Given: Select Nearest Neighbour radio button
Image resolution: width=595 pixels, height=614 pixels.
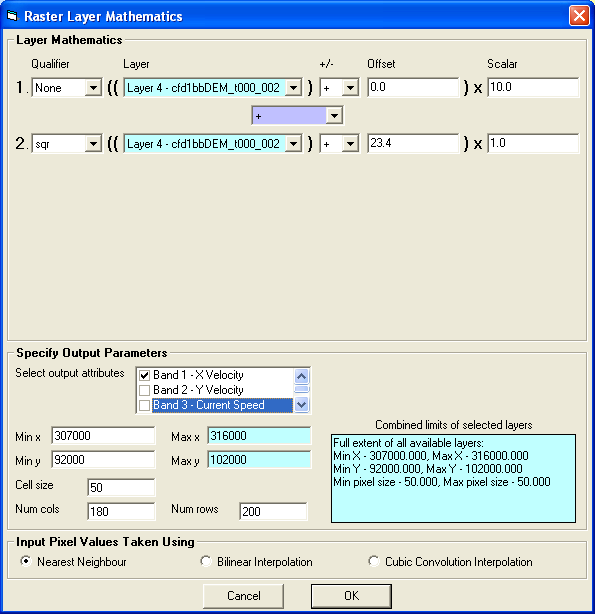Looking at the screenshot, I should pos(26,561).
